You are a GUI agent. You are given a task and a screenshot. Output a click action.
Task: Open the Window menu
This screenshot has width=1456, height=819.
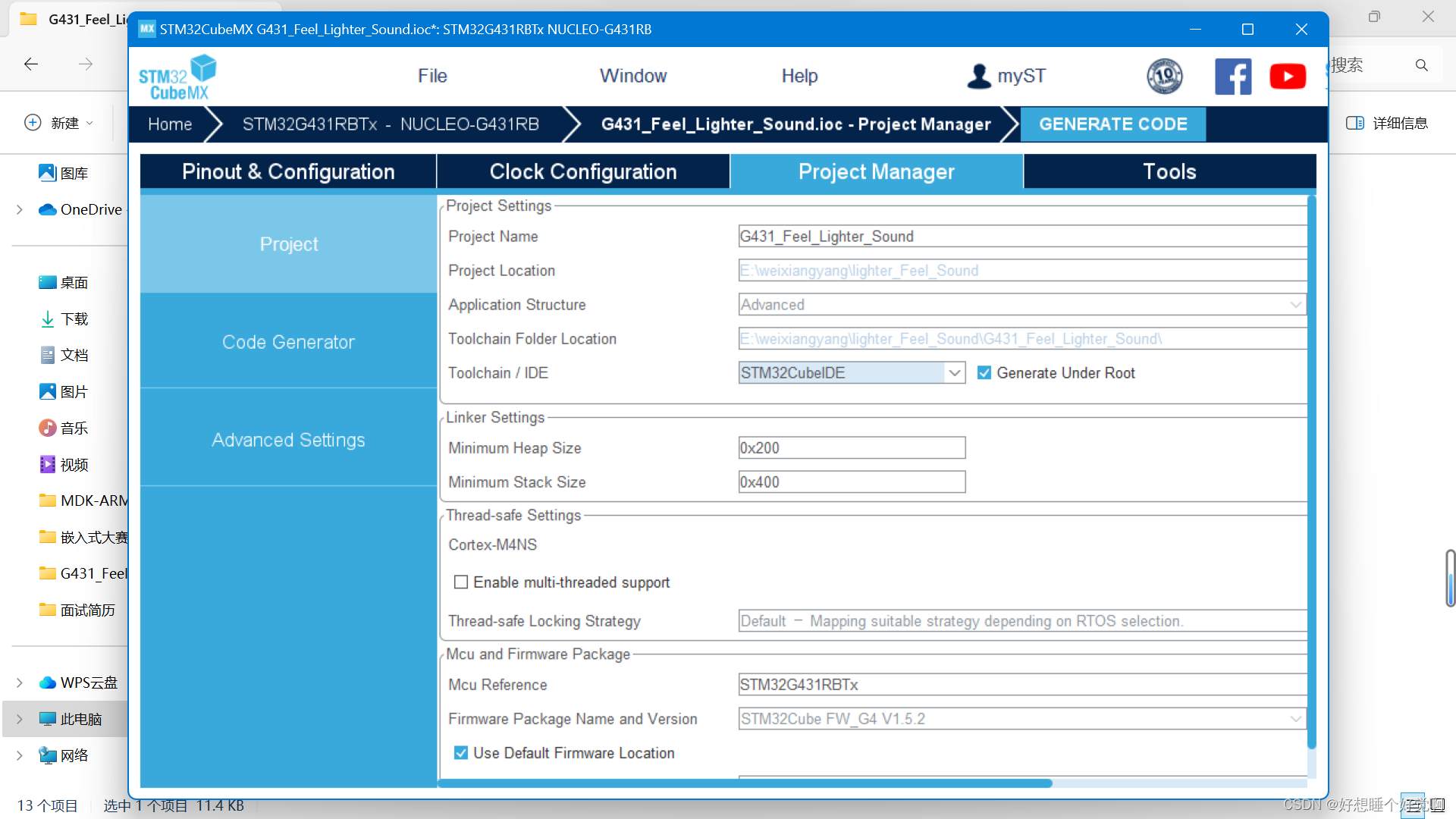(x=633, y=76)
